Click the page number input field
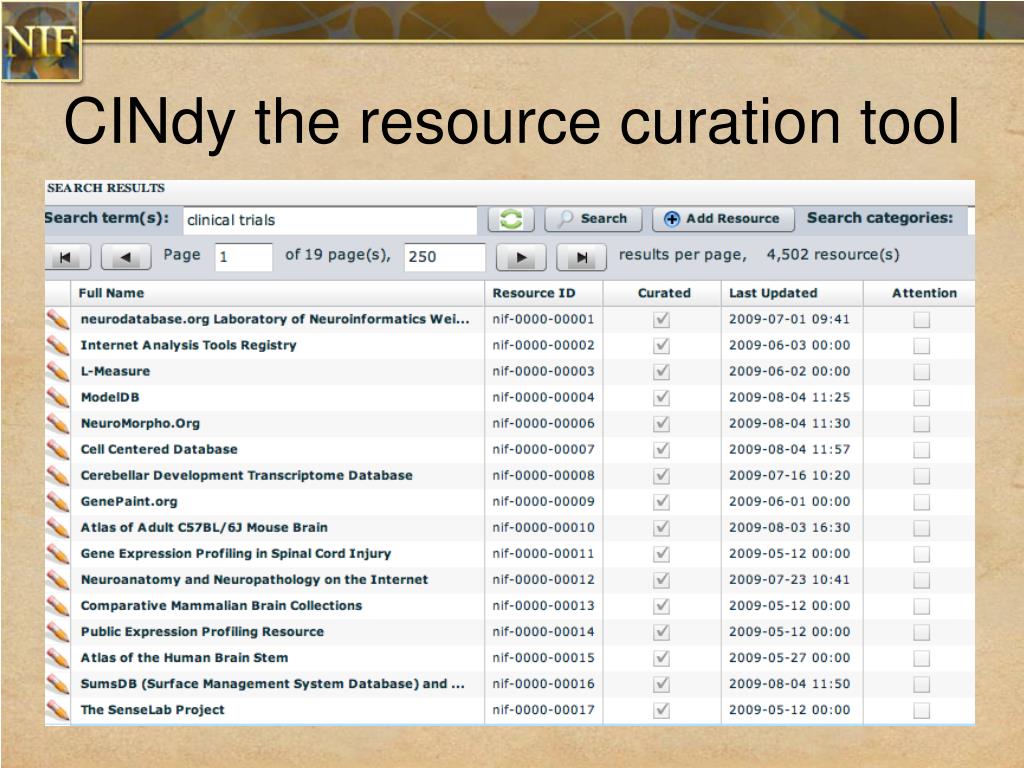This screenshot has width=1024, height=768. [243, 257]
